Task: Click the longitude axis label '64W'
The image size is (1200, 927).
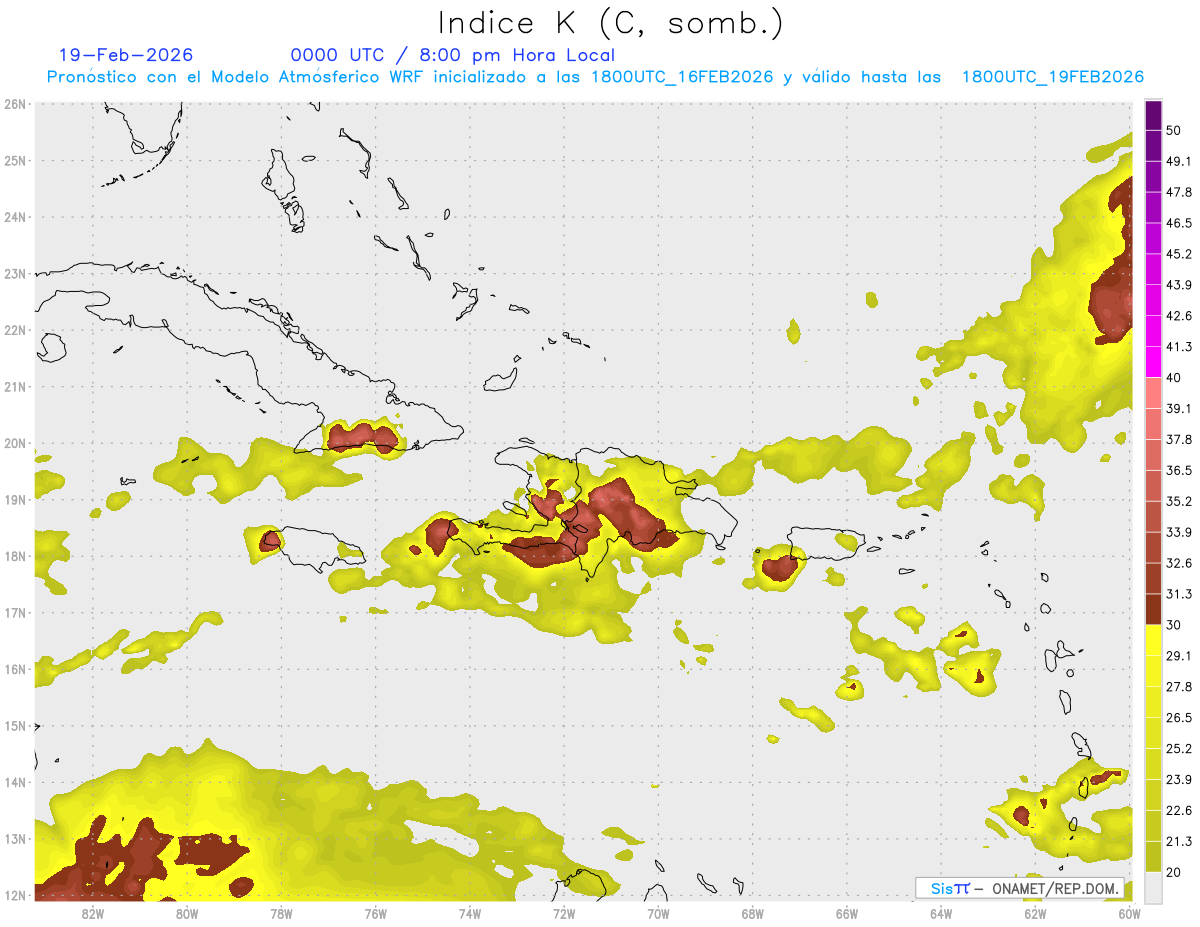Action: (941, 914)
